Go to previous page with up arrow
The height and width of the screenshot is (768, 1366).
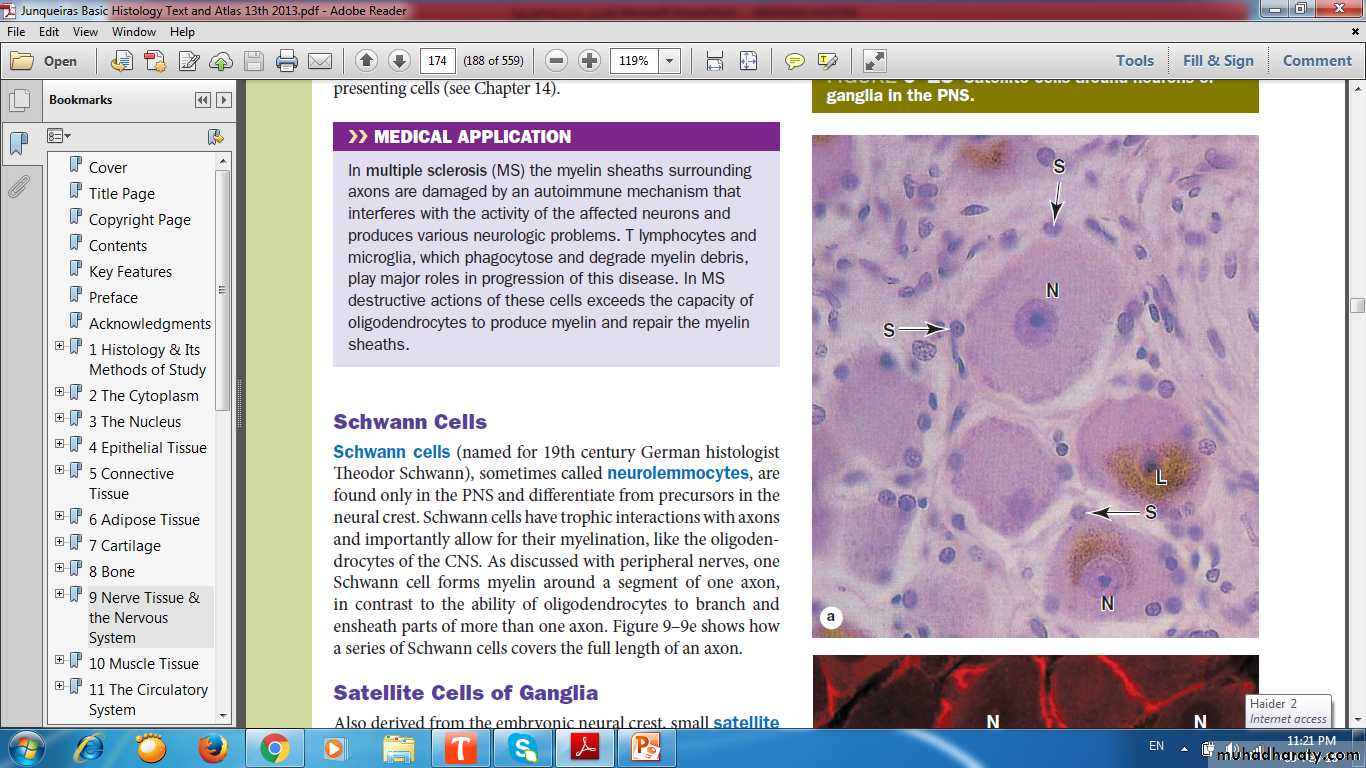tap(366, 61)
